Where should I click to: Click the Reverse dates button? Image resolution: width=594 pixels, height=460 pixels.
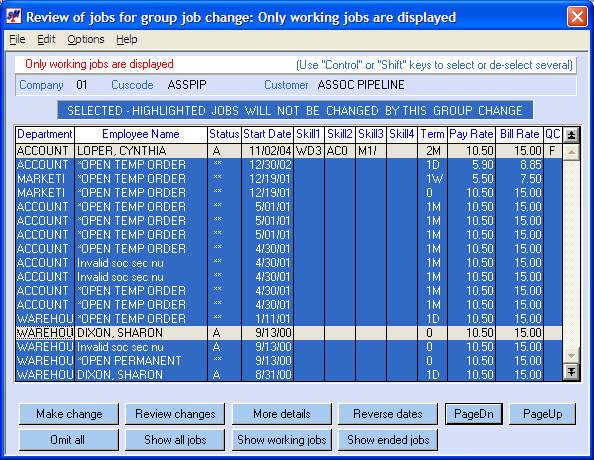pos(388,414)
